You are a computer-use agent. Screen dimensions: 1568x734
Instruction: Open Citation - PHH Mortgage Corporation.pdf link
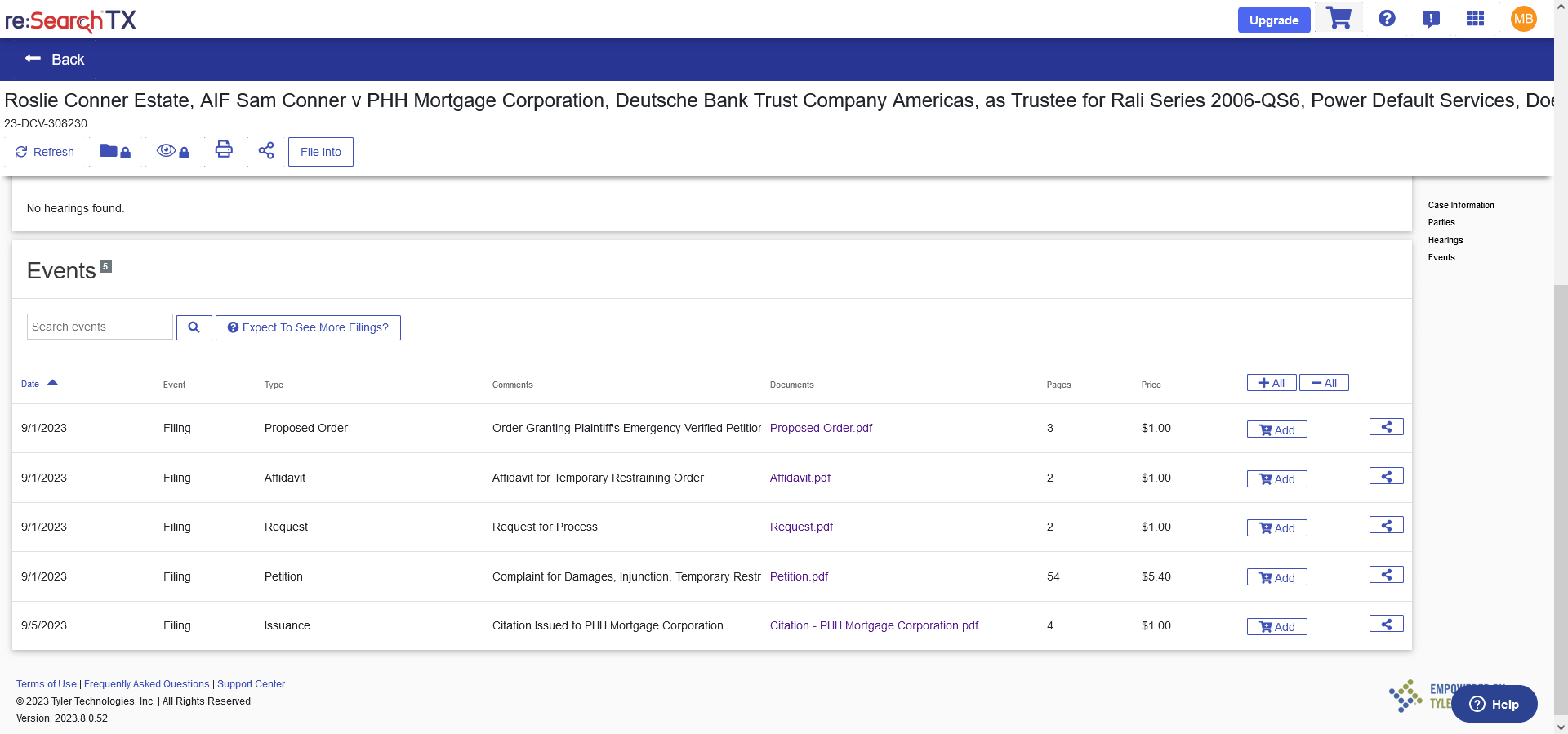(x=874, y=625)
